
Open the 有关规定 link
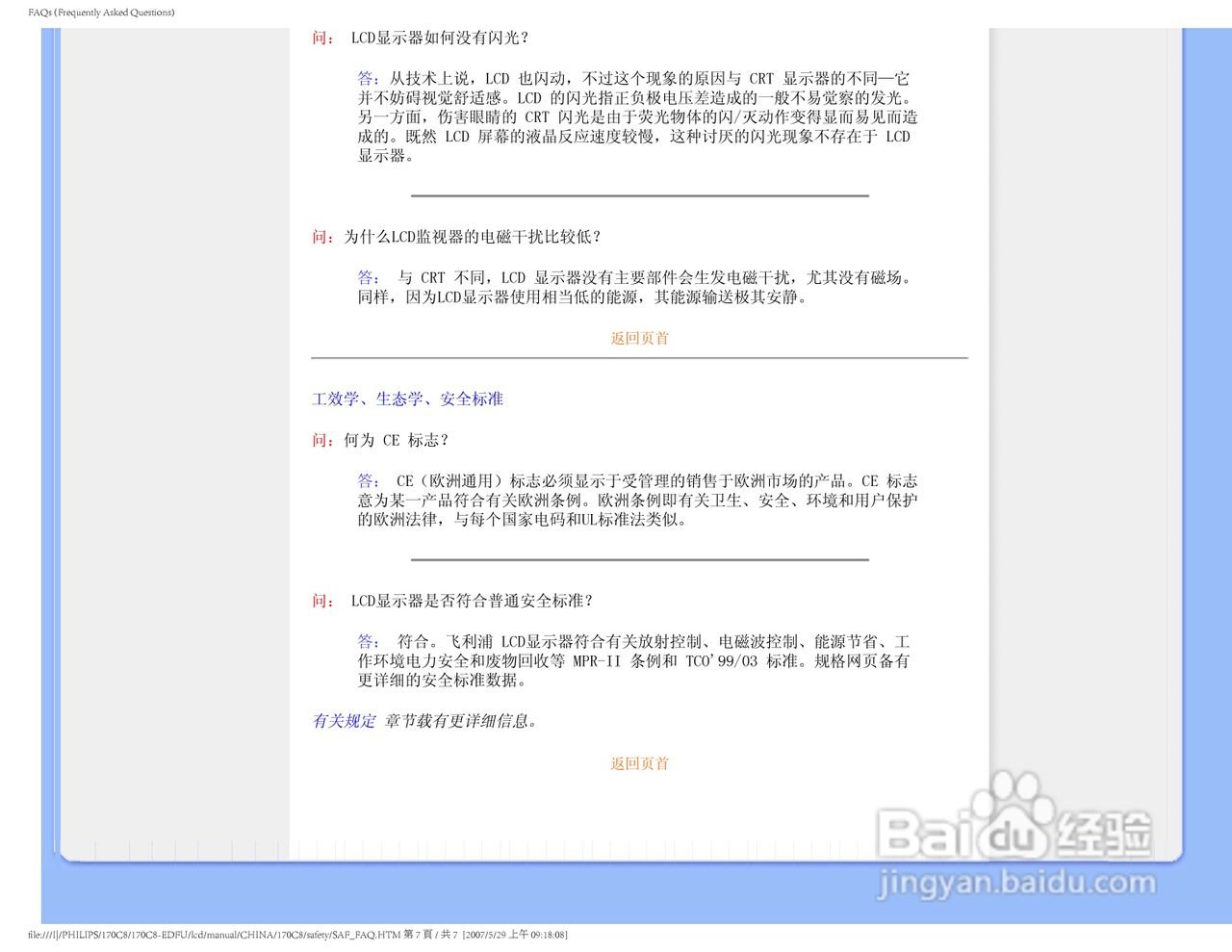[345, 721]
